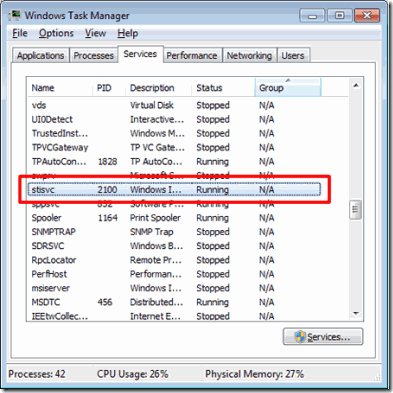Click the scrollbar up arrow
This screenshot has width=393, height=393.
pos(356,86)
